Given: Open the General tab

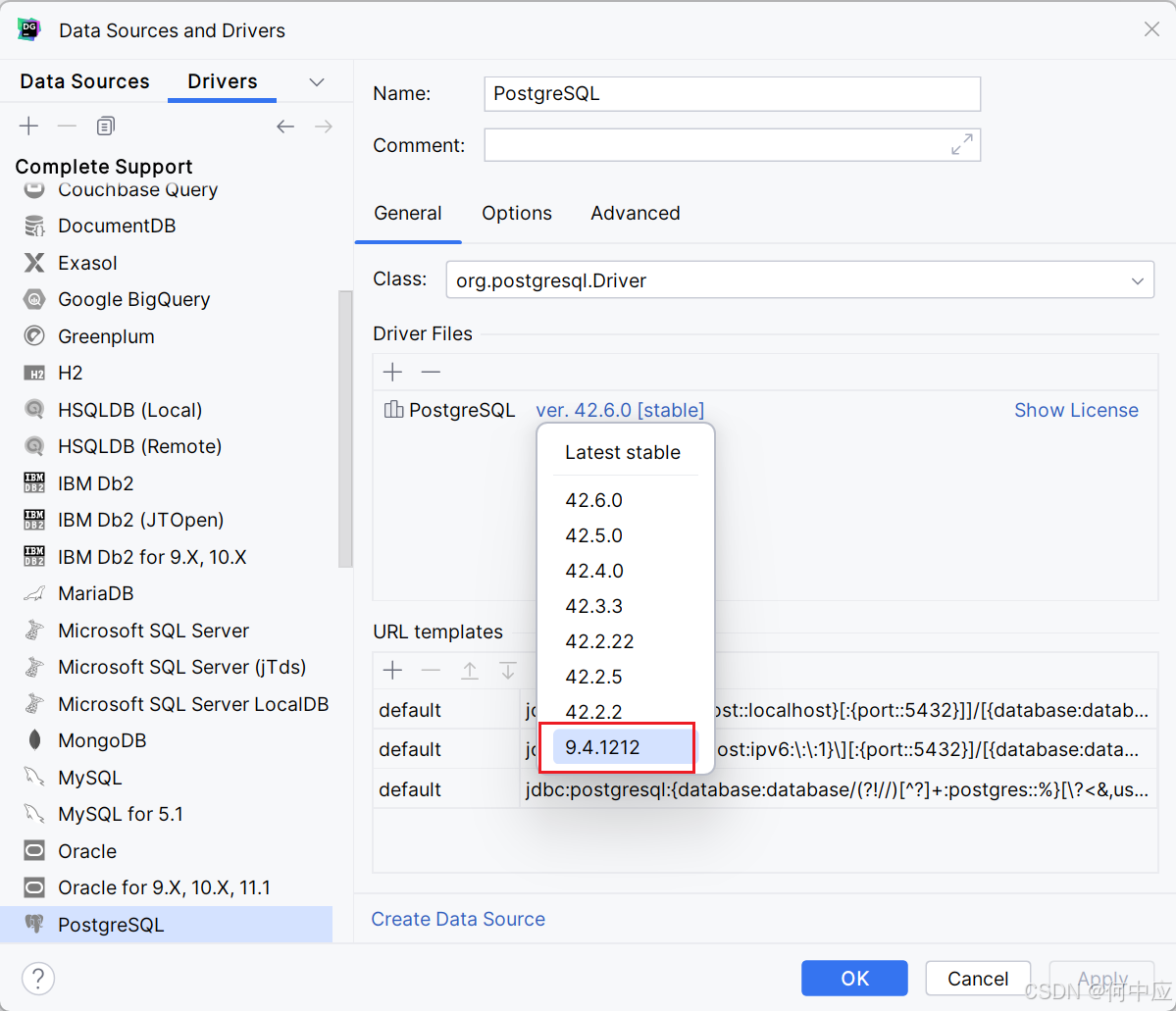Looking at the screenshot, I should click(x=408, y=213).
